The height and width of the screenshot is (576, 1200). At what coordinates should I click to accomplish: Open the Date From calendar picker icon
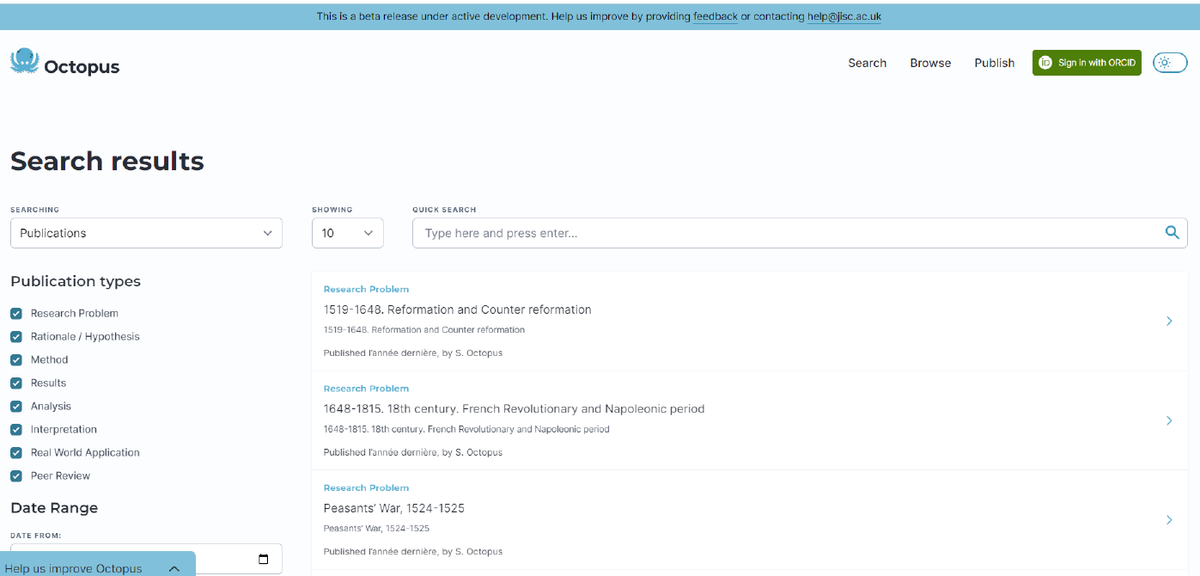263,559
